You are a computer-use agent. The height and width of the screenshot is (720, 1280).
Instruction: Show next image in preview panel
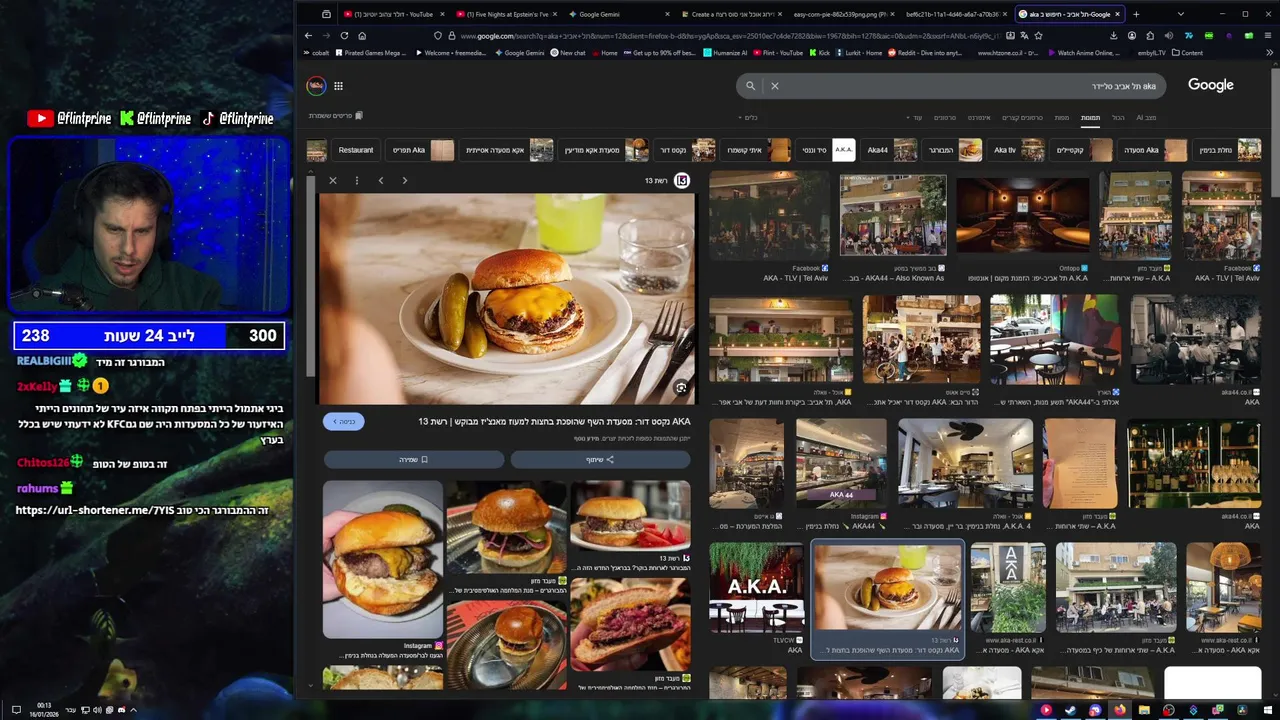click(x=404, y=180)
